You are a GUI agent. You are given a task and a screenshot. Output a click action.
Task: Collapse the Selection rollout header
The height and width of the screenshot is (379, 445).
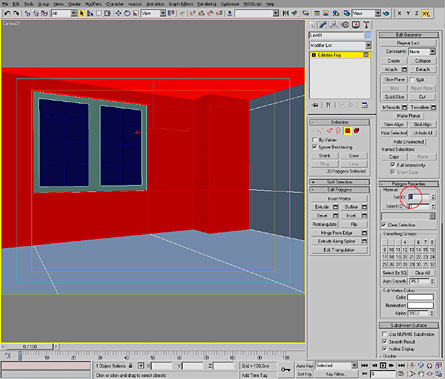tap(340, 122)
